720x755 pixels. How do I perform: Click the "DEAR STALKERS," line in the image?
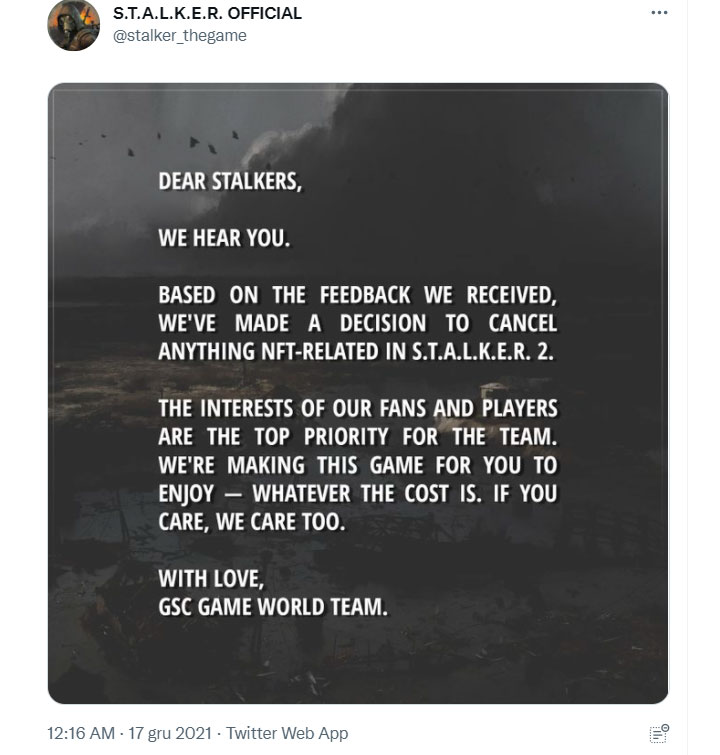(229, 183)
